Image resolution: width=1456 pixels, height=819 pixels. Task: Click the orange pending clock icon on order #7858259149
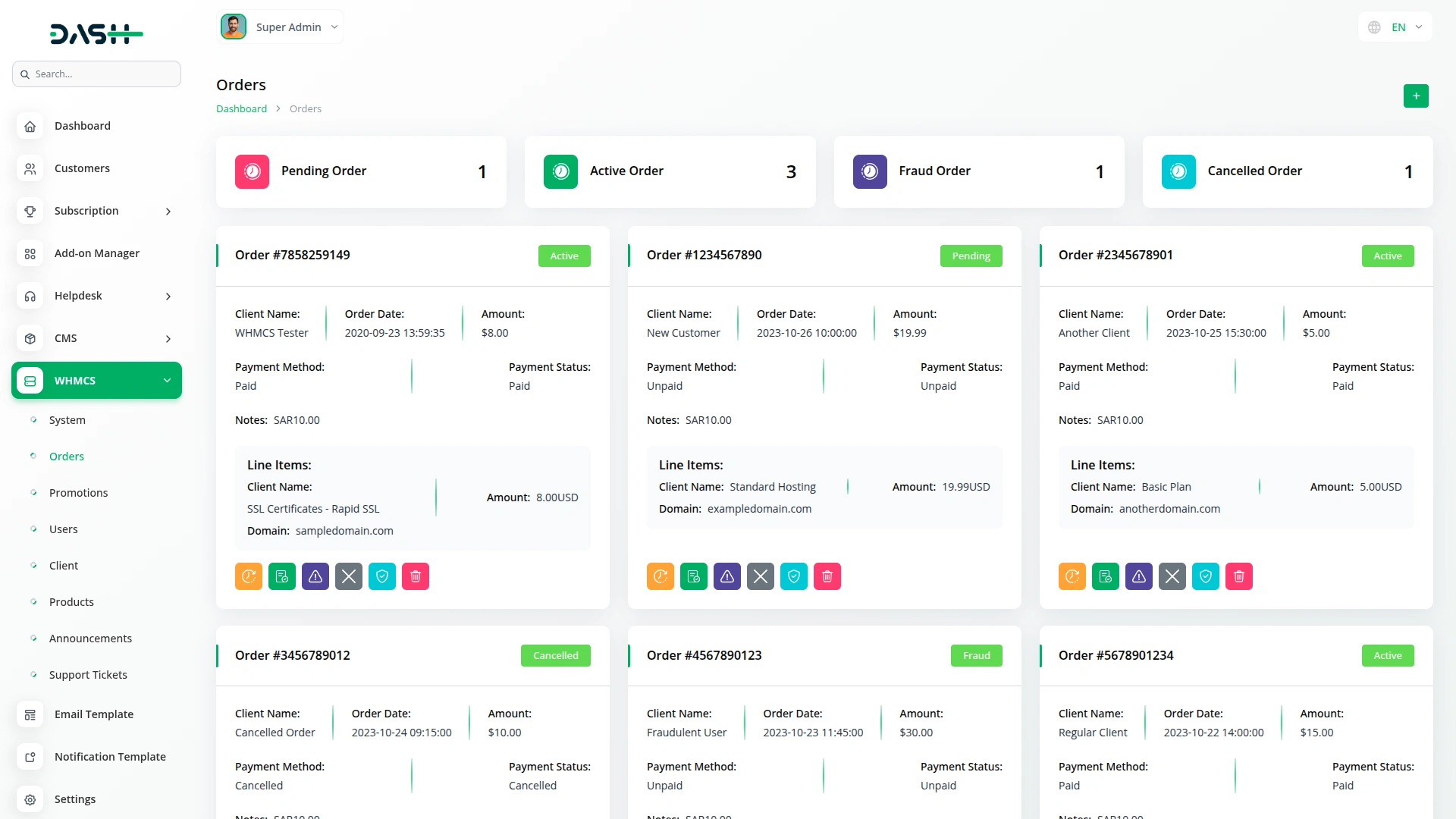coord(249,576)
